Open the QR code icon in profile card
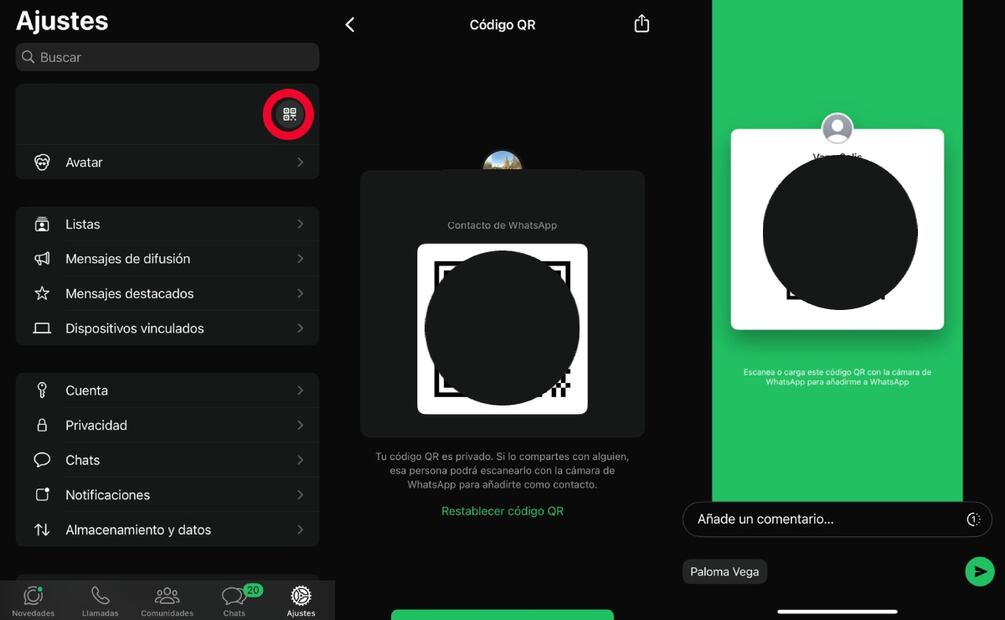This screenshot has height=620, width=1005. [x=289, y=115]
